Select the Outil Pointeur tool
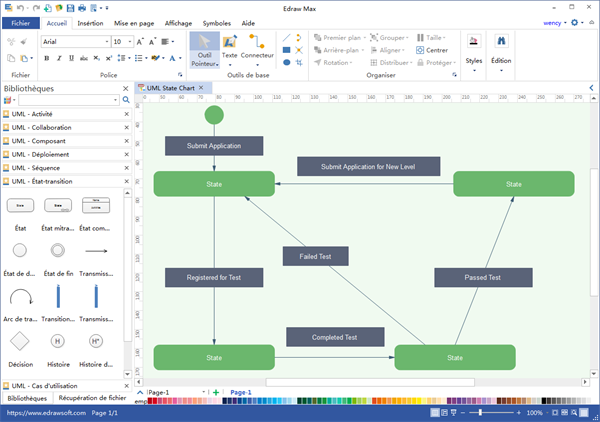600x422 pixels. coord(204,50)
